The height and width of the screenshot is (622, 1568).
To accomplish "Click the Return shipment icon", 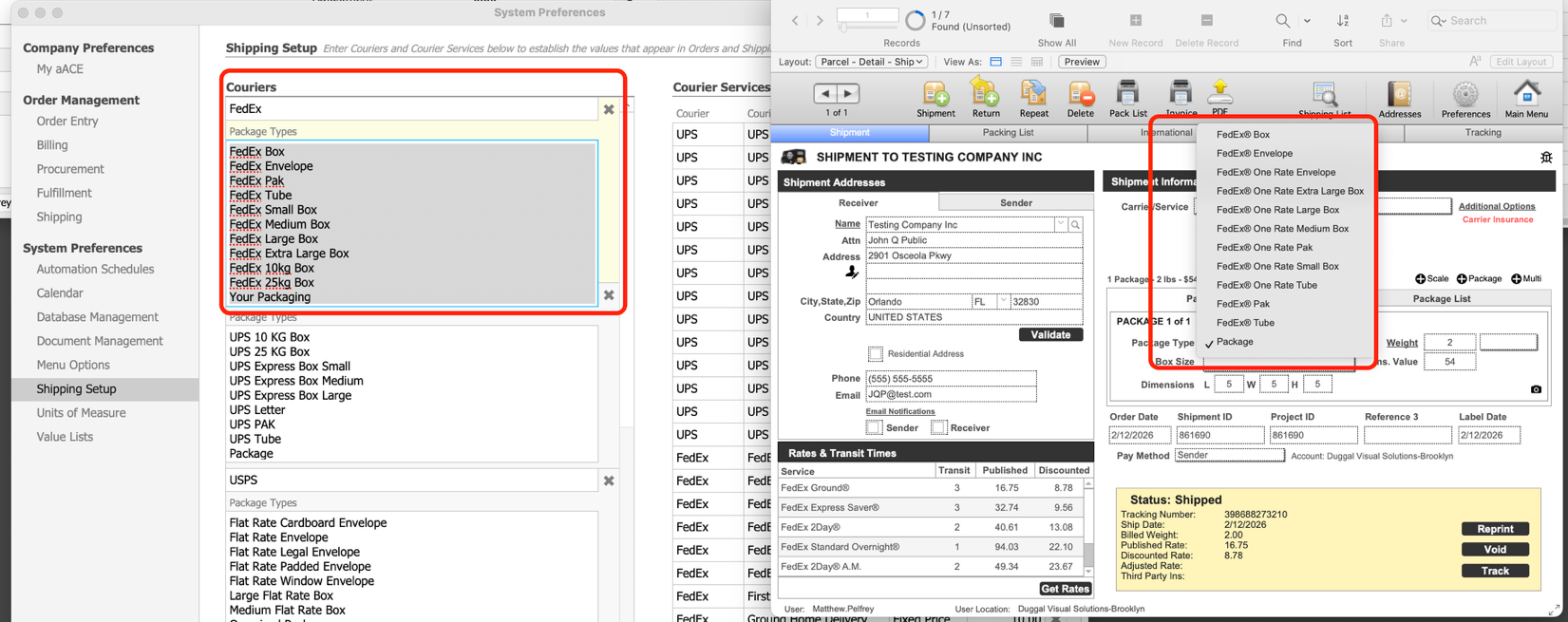I will pos(985,92).
